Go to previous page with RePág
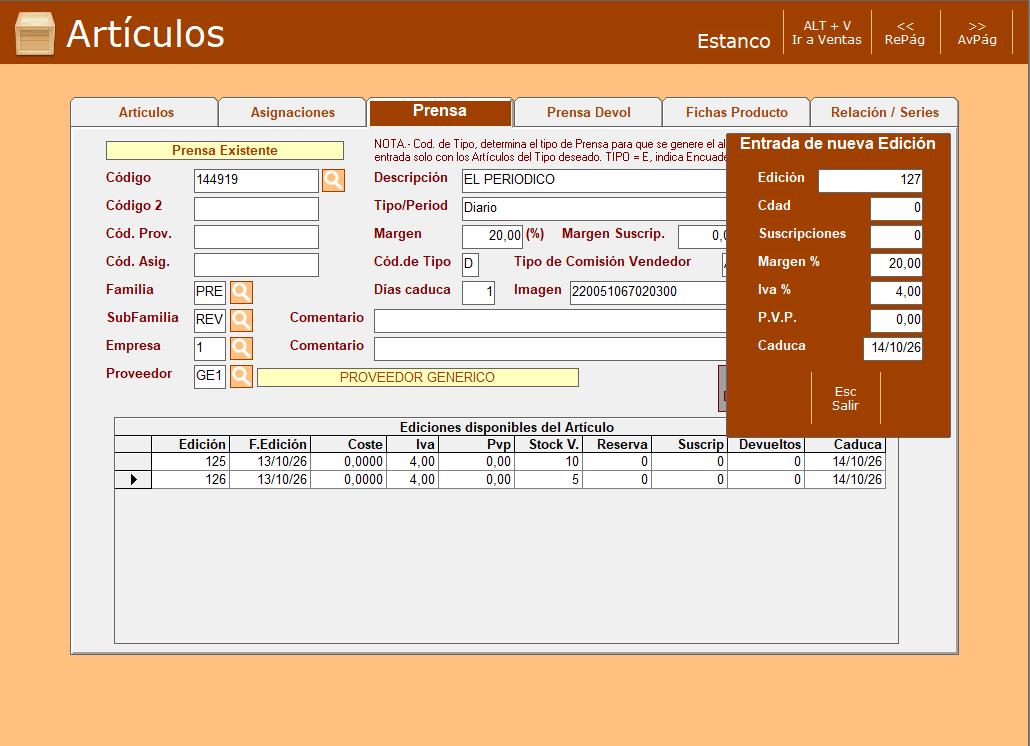The width and height of the screenshot is (1030, 746). pos(905,33)
